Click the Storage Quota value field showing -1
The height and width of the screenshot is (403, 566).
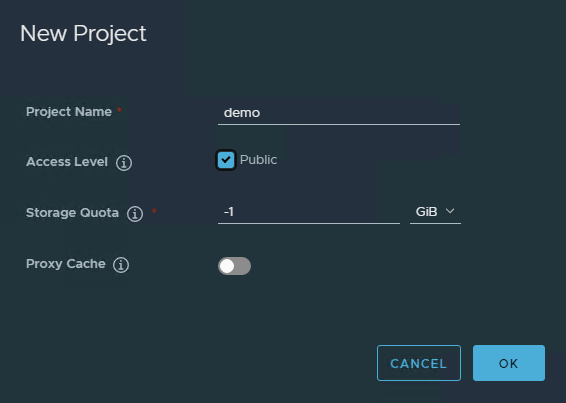[x=309, y=212]
